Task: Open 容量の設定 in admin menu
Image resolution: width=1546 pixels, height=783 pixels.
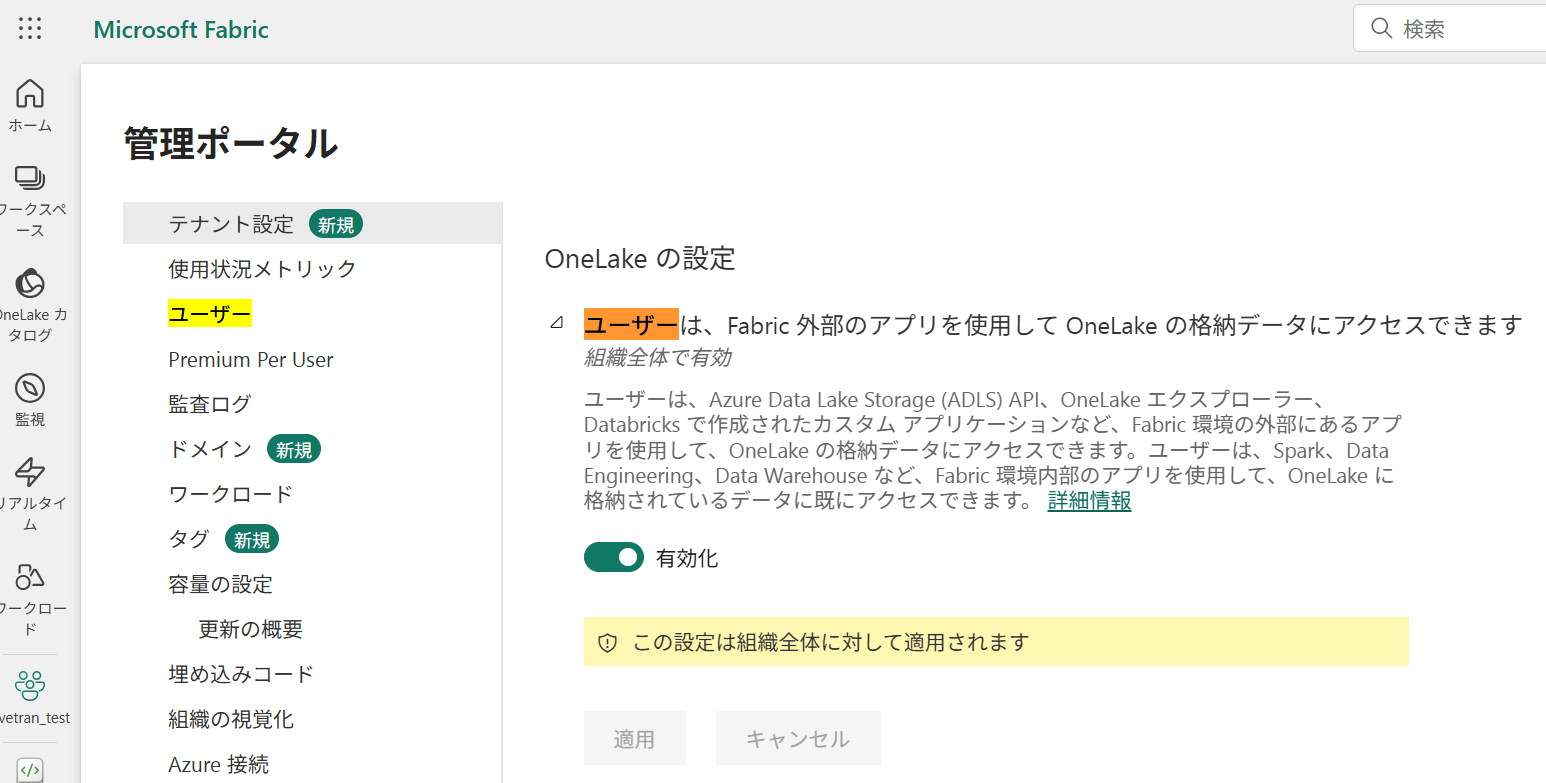Action: (x=220, y=584)
